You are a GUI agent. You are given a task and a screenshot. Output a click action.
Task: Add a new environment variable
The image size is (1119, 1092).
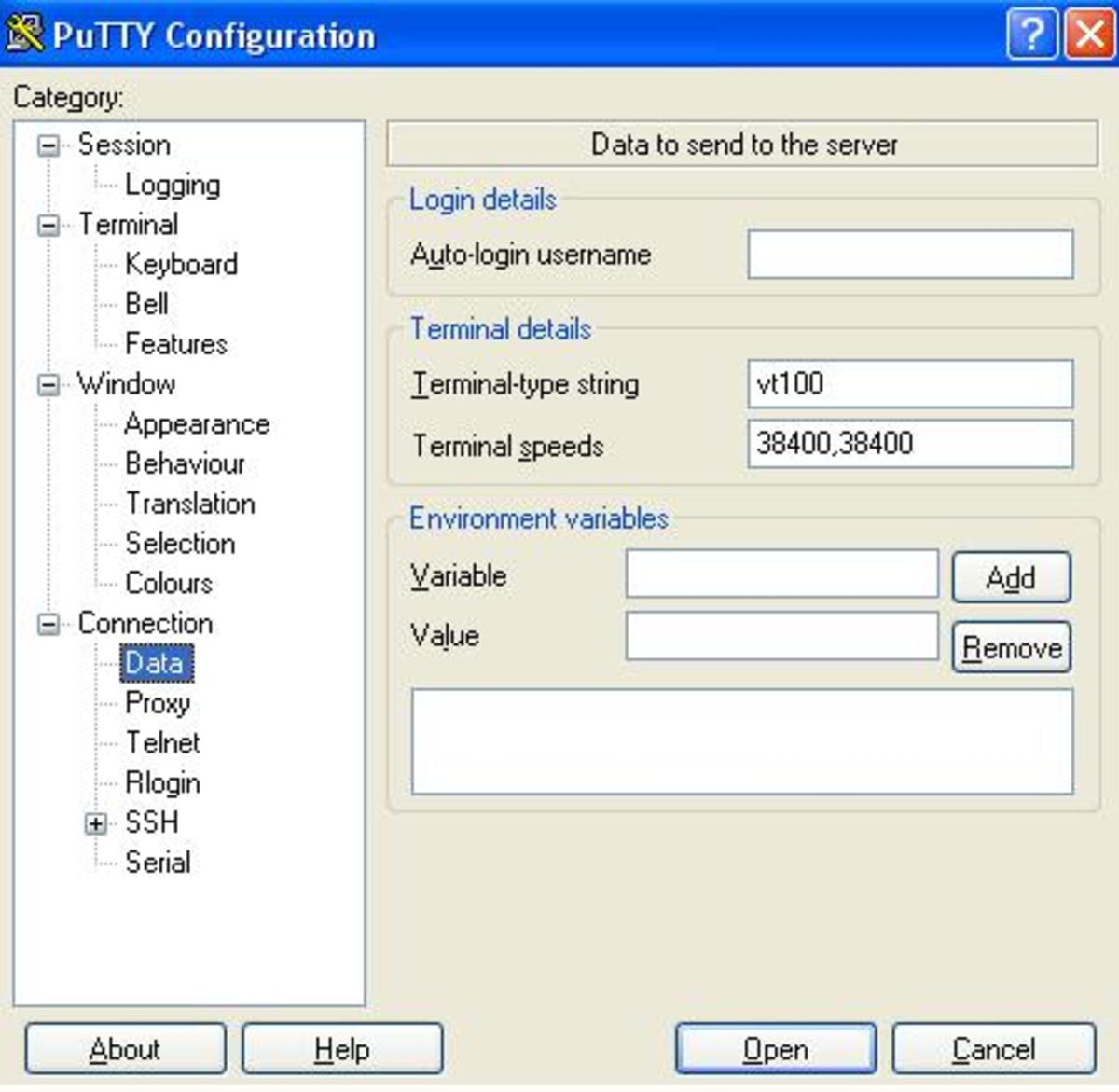1011,577
